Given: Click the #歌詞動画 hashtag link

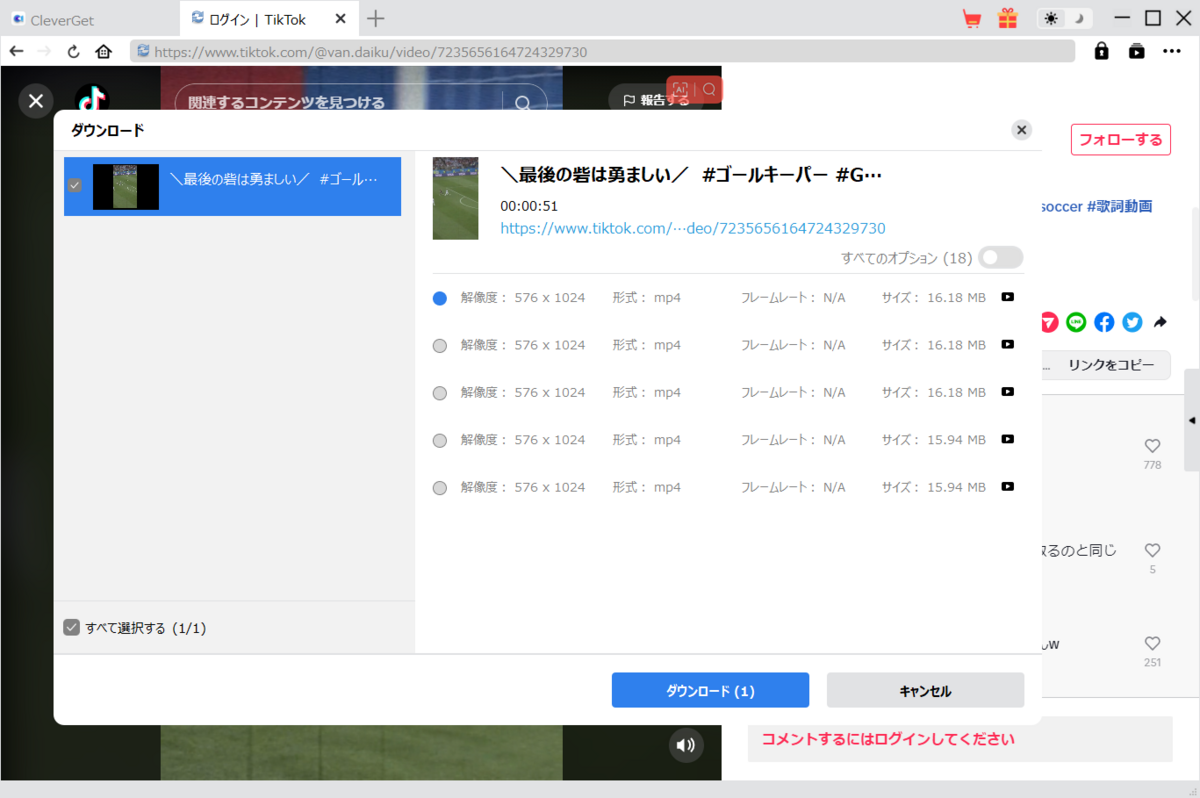Looking at the screenshot, I should click(x=1120, y=206).
